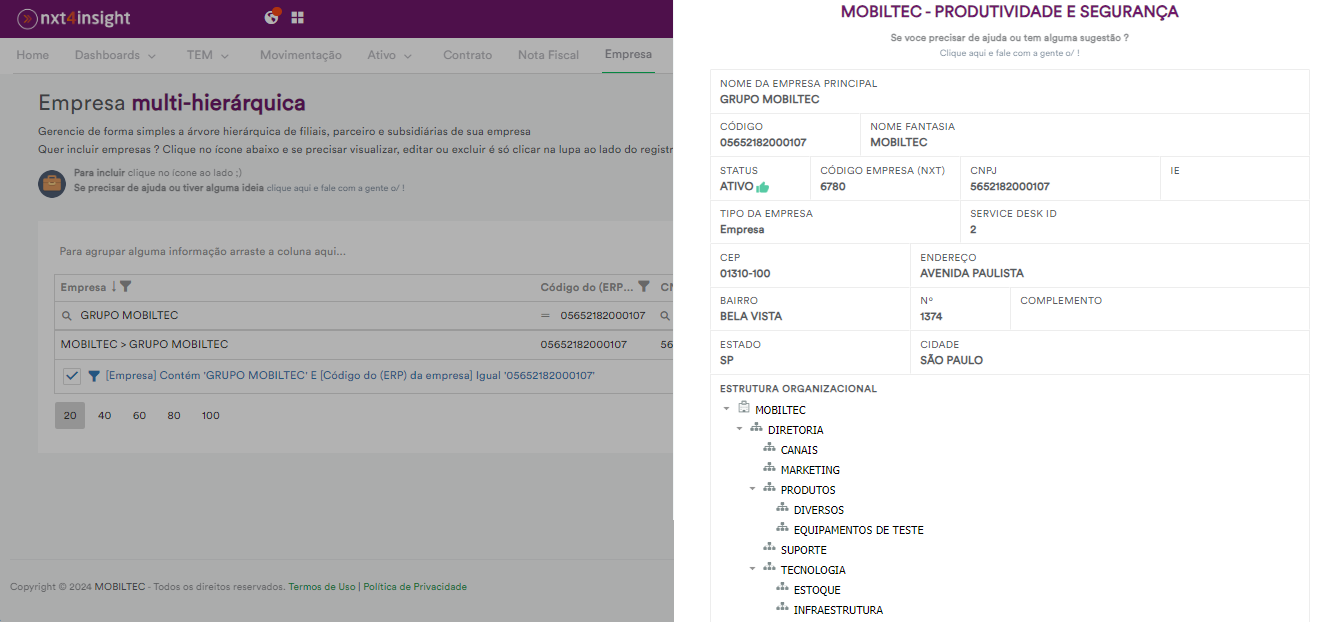The image size is (1335, 622).
Task: Open the globe notifications icon
Action: (272, 17)
